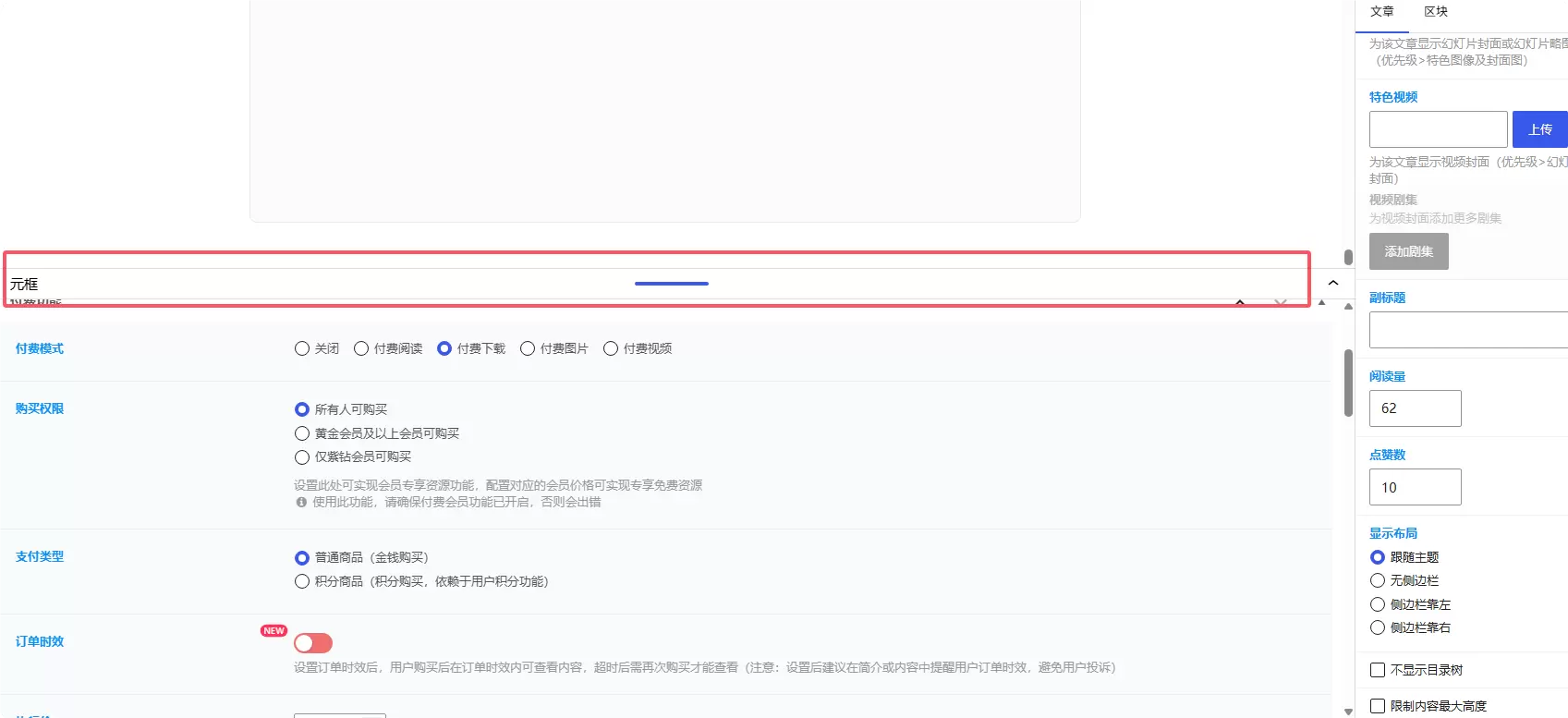Click the 购买权限 label
Screen dimensions: 1568x718
point(40,408)
